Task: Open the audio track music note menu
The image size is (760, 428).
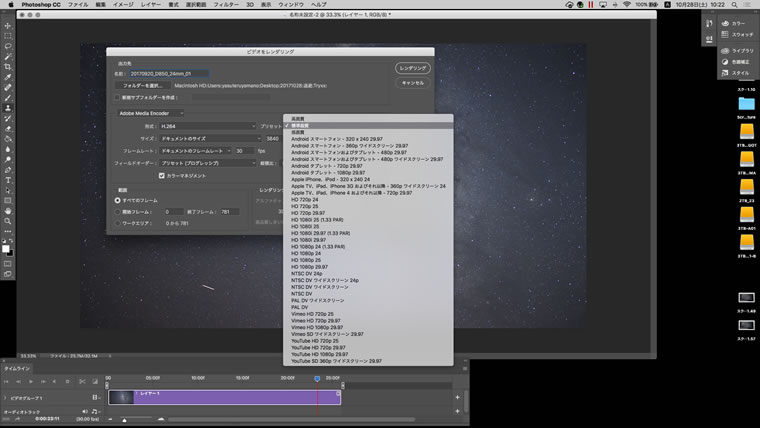Action: [95, 412]
